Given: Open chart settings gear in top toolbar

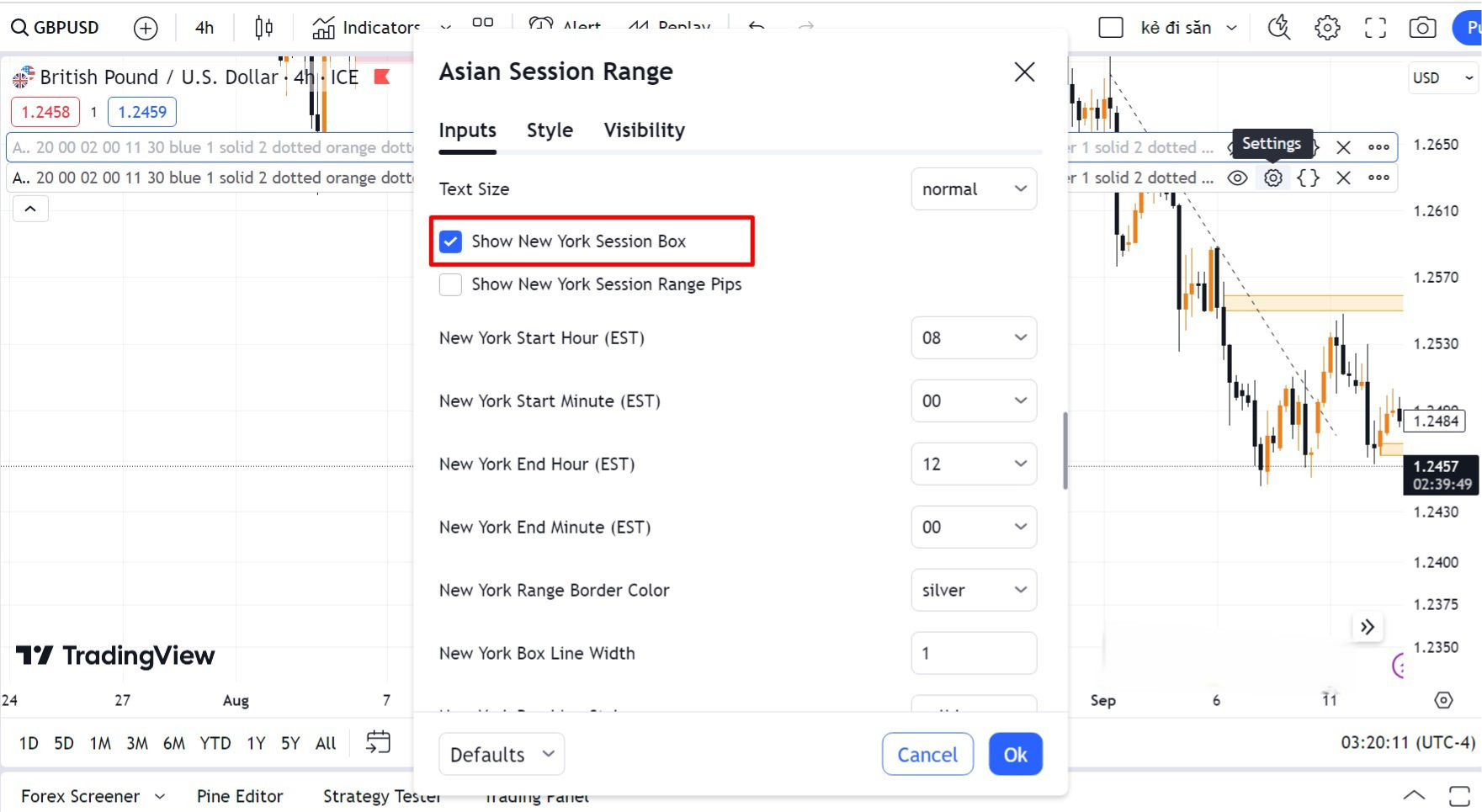Looking at the screenshot, I should (1327, 28).
